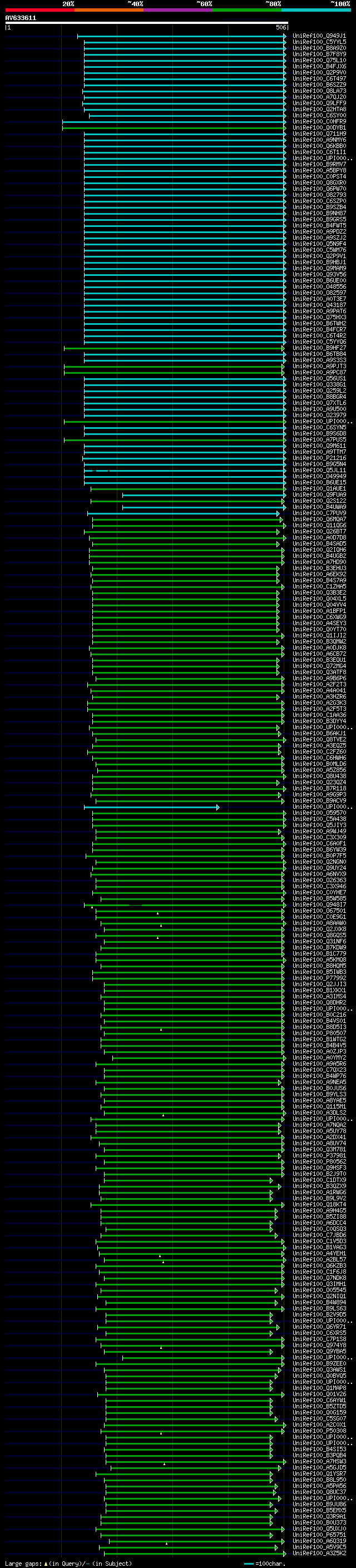Select the UniRef100_Q8U438 label
Image resolution: width=356 pixels, height=1568 pixels.
(x=319, y=776)
